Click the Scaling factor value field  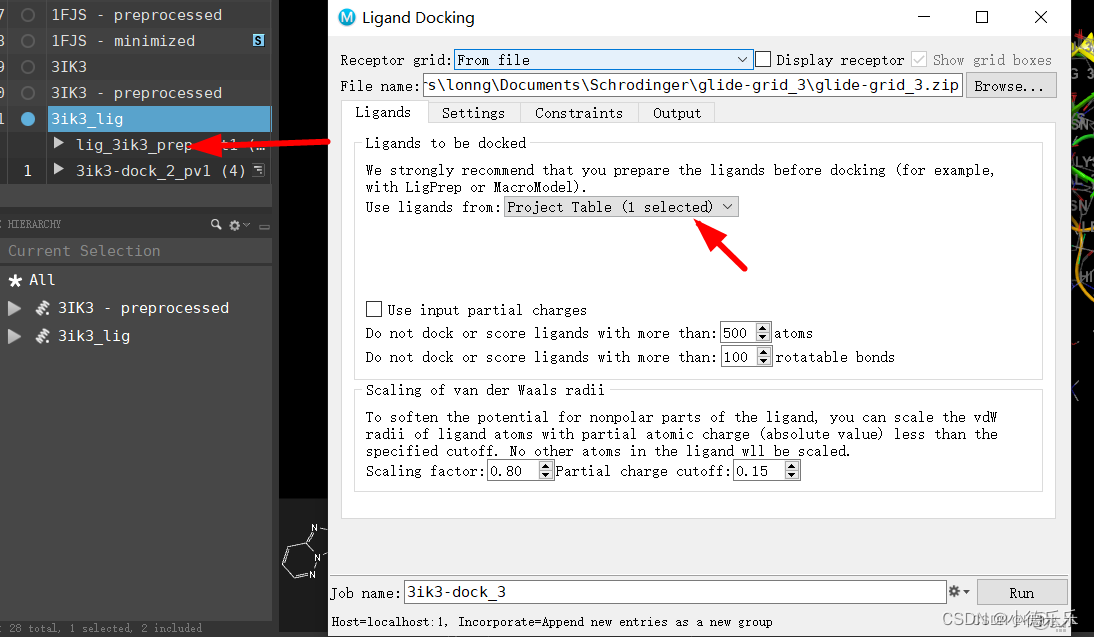[513, 471]
